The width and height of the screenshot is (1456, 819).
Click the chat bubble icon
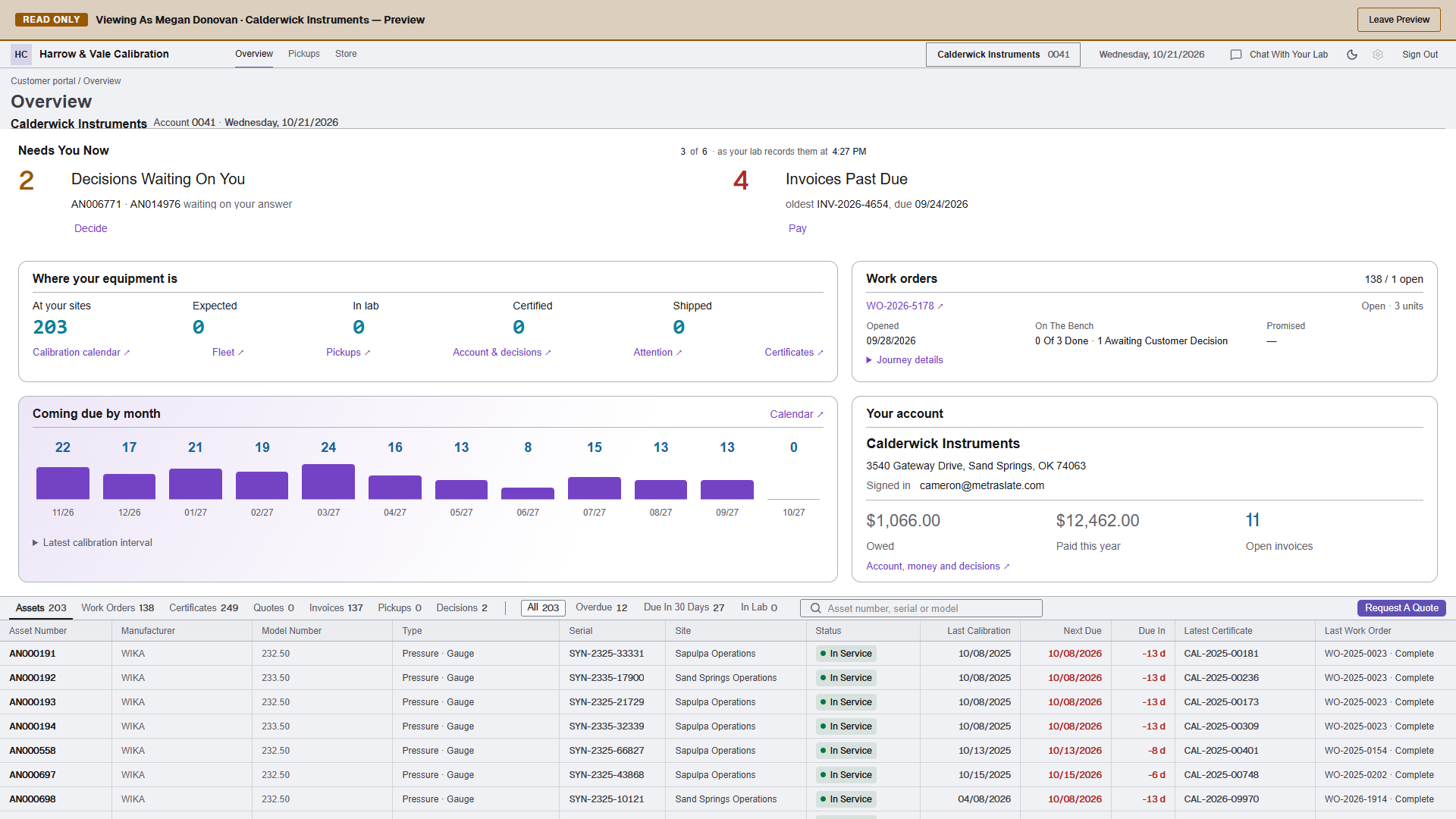point(1235,55)
